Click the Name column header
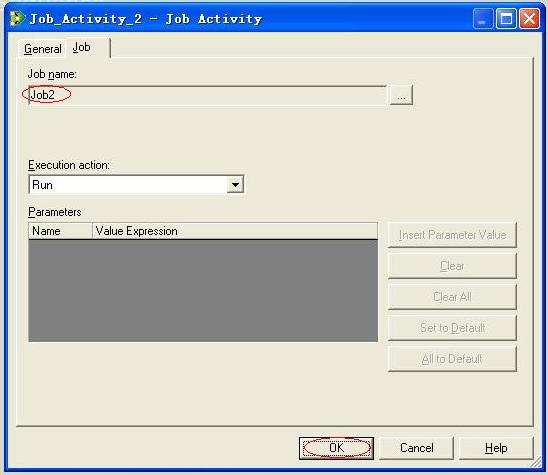548x475 pixels. tap(60, 231)
